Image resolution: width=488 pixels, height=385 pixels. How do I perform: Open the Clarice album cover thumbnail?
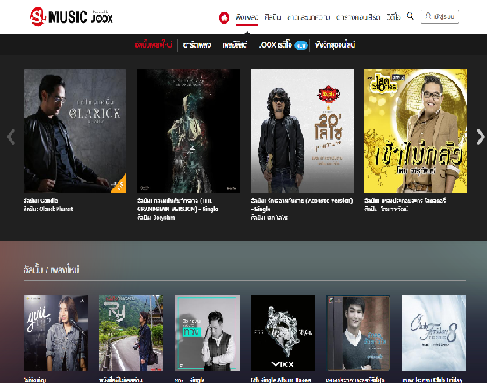75,131
